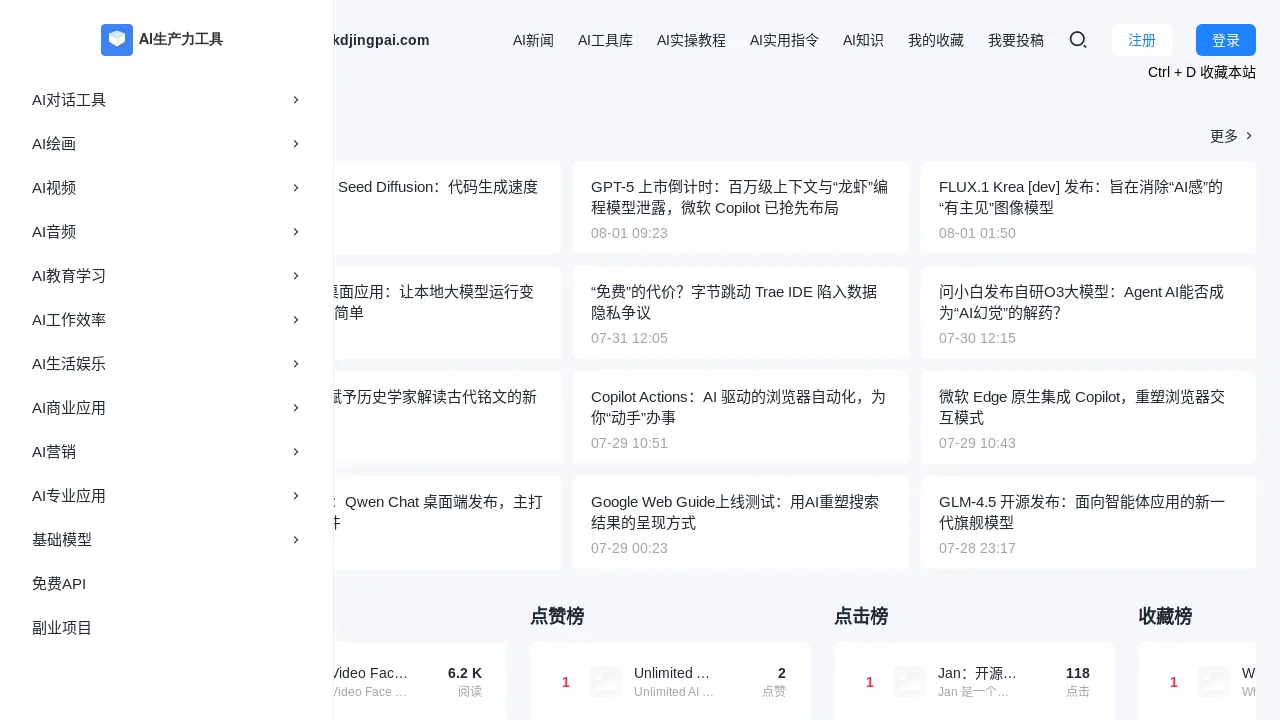1280x720 pixels.
Task: Open 微软 Edge 原生集成 Copilot article
Action: tap(1088, 418)
